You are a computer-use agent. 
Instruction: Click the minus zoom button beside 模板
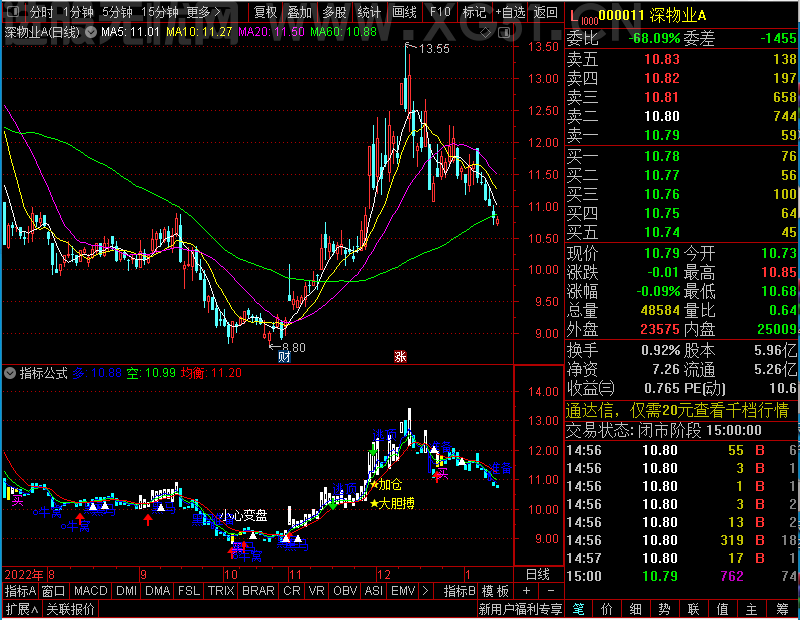pyautogui.click(x=551, y=590)
